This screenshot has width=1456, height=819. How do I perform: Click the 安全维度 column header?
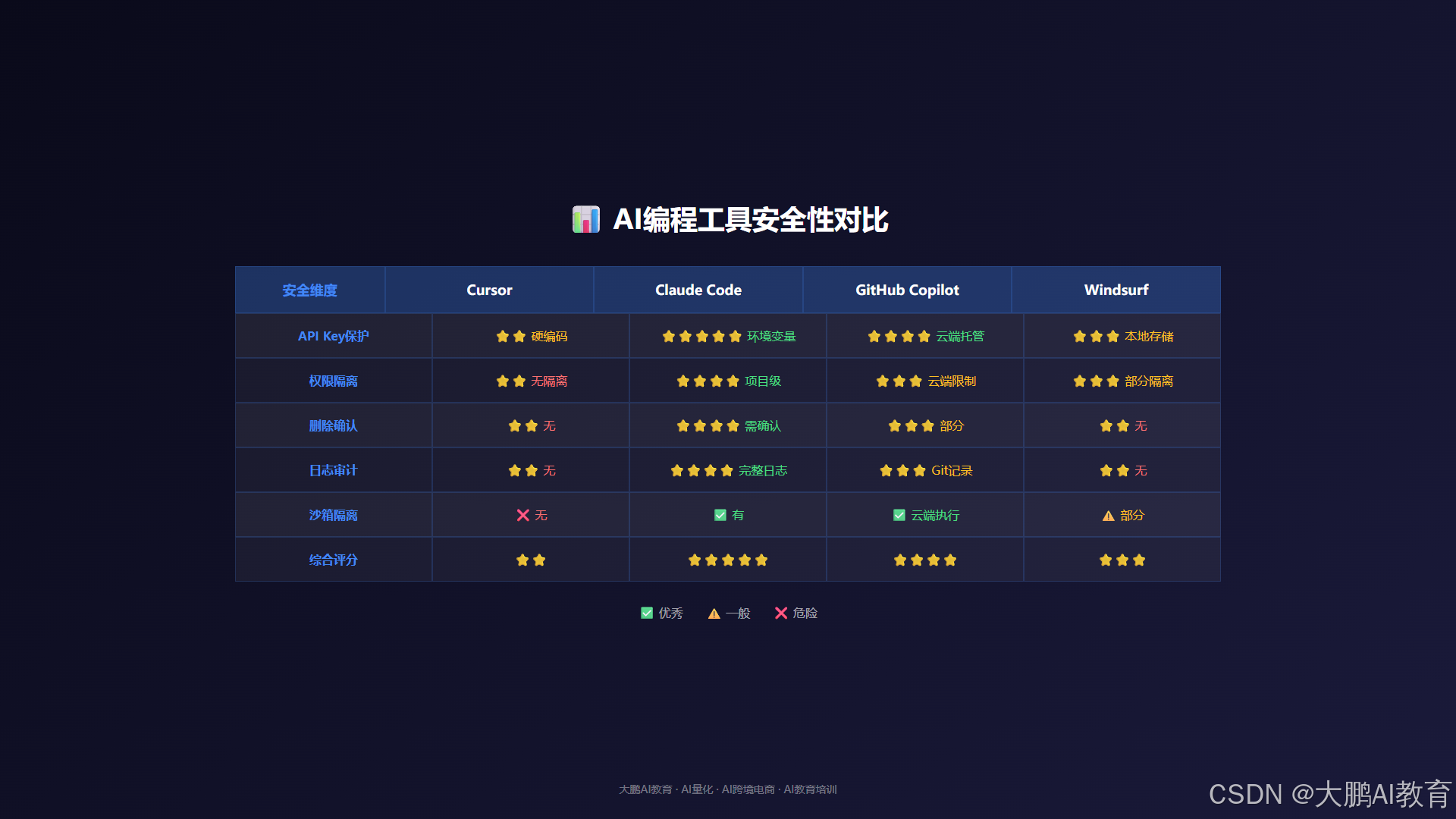pos(309,290)
